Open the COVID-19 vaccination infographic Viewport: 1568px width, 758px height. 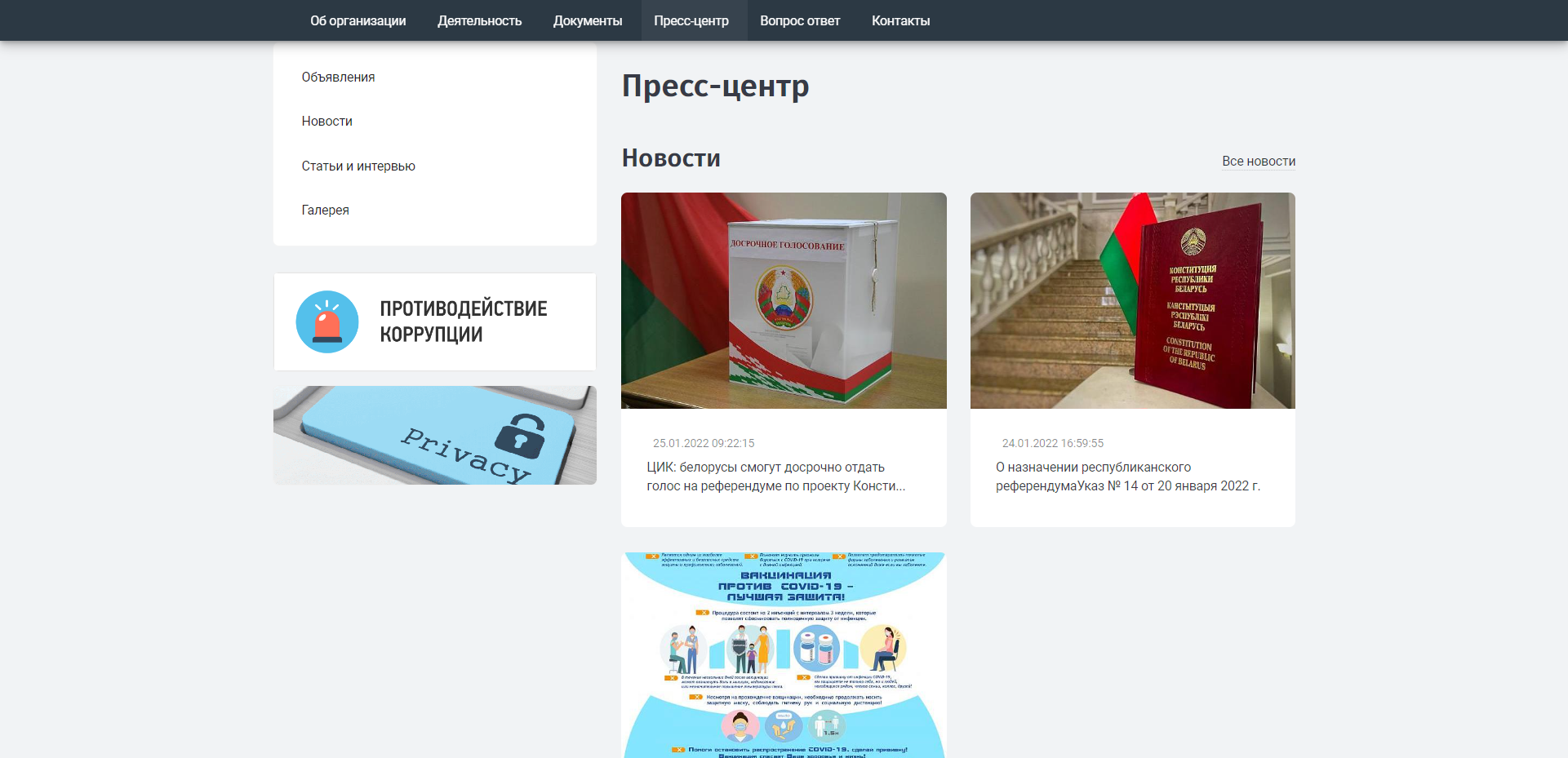pos(784,655)
